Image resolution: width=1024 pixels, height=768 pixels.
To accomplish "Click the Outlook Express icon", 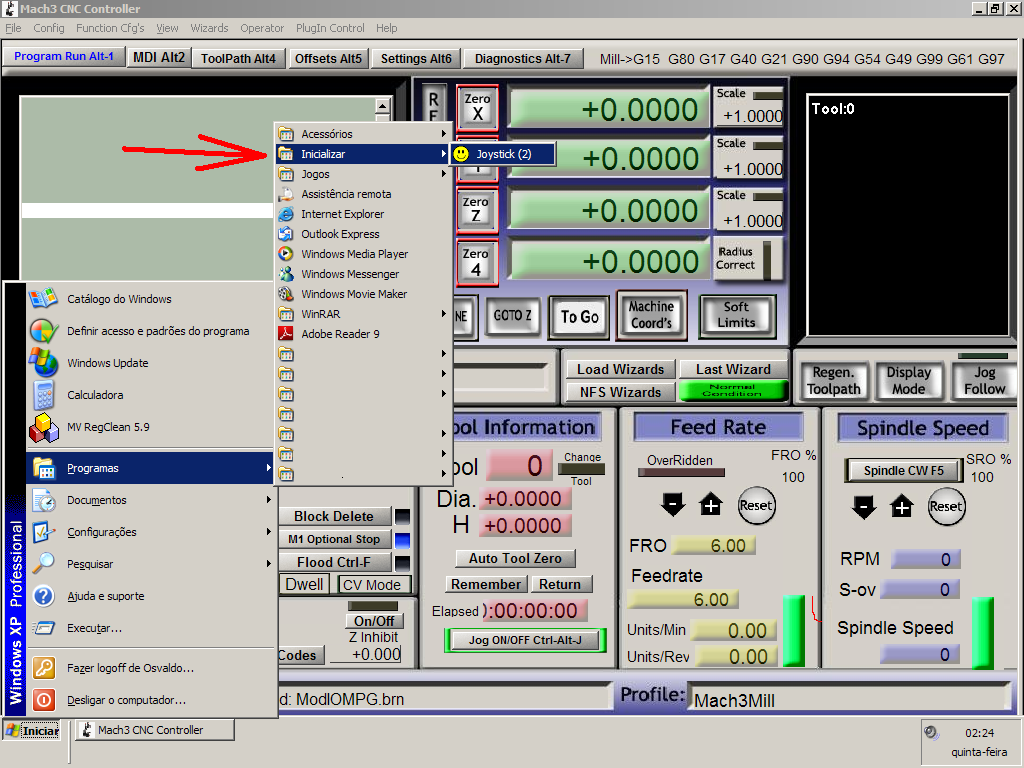I will (286, 234).
